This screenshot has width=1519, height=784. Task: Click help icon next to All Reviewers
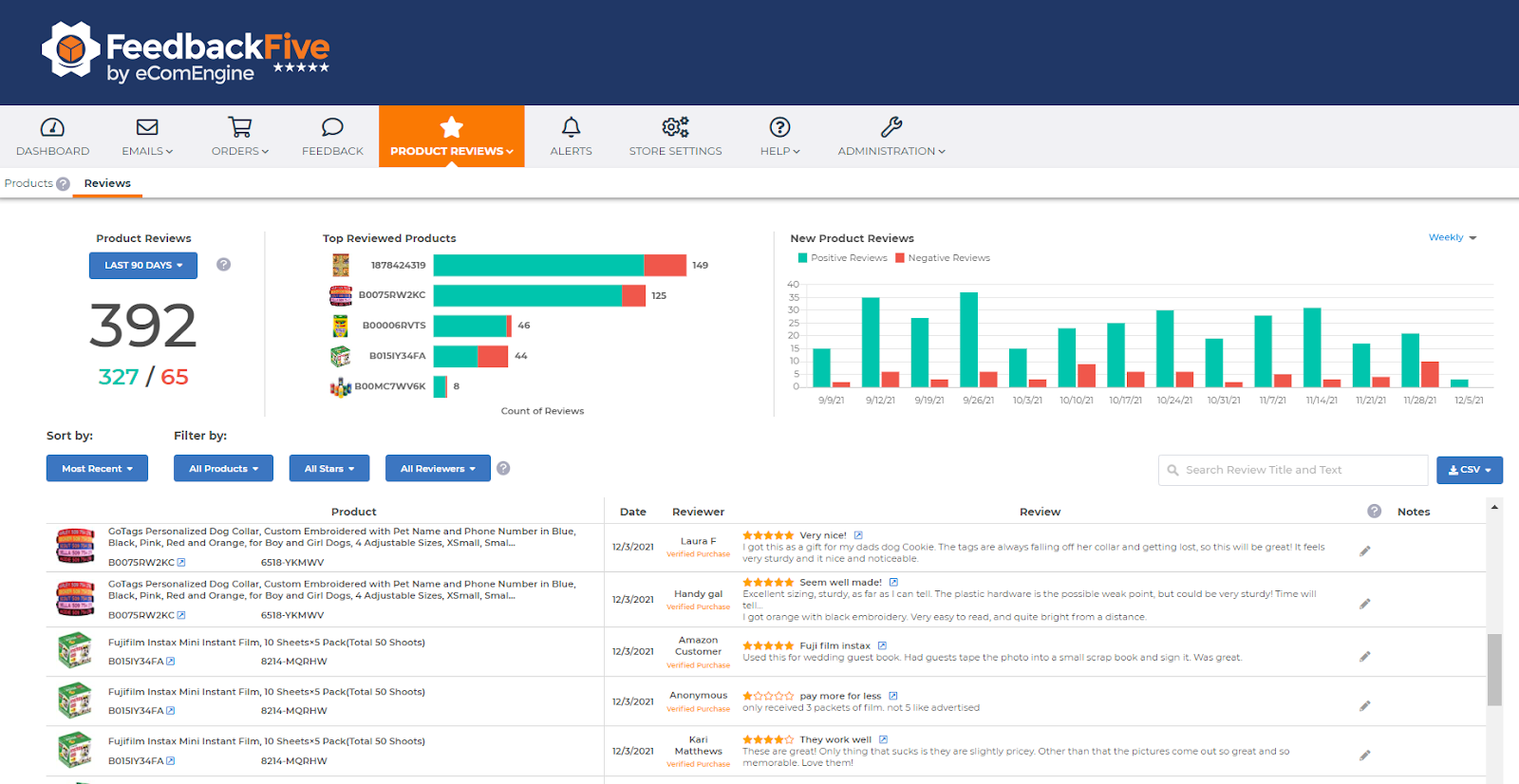[503, 468]
